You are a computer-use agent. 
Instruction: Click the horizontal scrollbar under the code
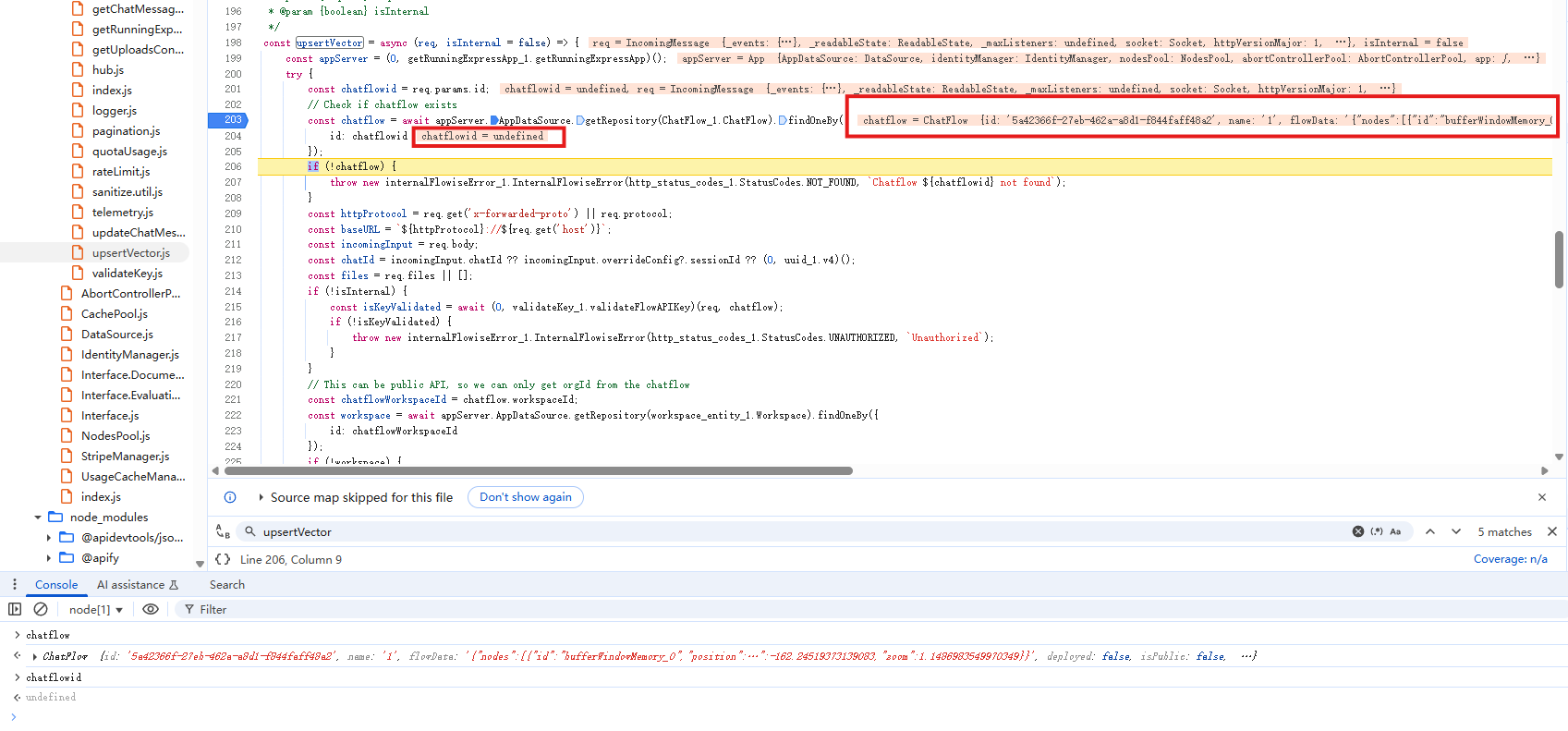(538, 470)
